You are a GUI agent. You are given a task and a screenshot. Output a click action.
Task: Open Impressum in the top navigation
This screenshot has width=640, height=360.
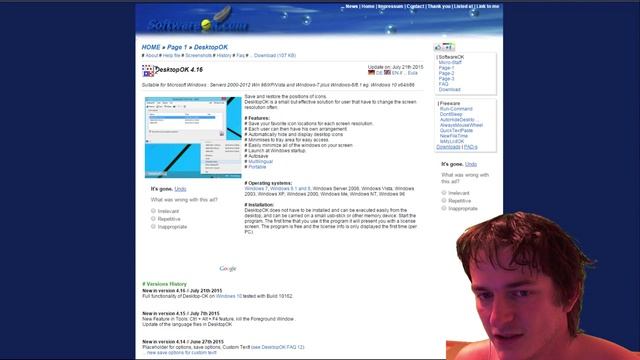pyautogui.click(x=391, y=7)
